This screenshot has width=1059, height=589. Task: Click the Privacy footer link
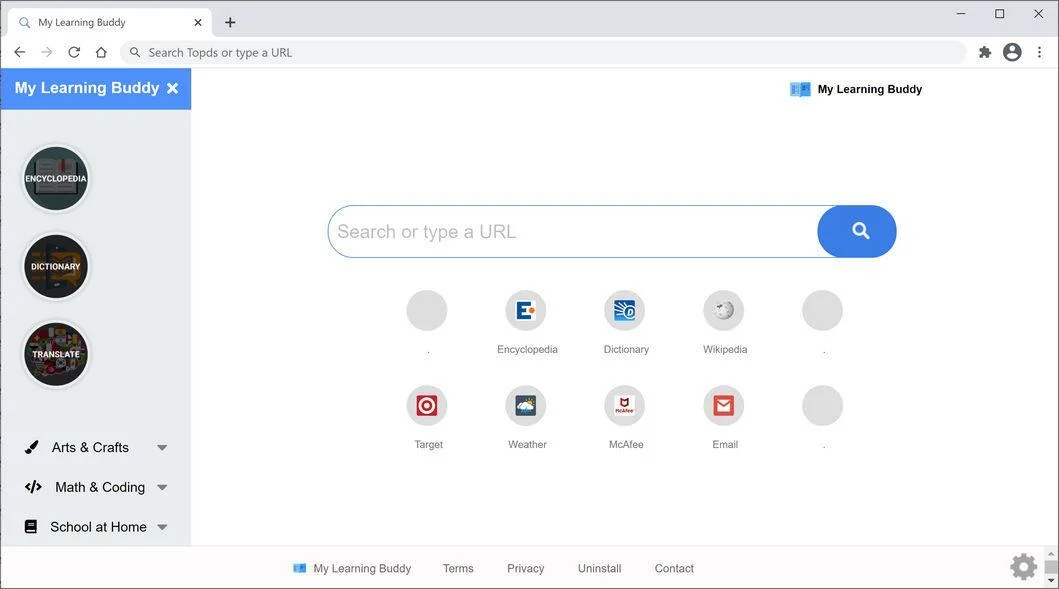pos(525,568)
